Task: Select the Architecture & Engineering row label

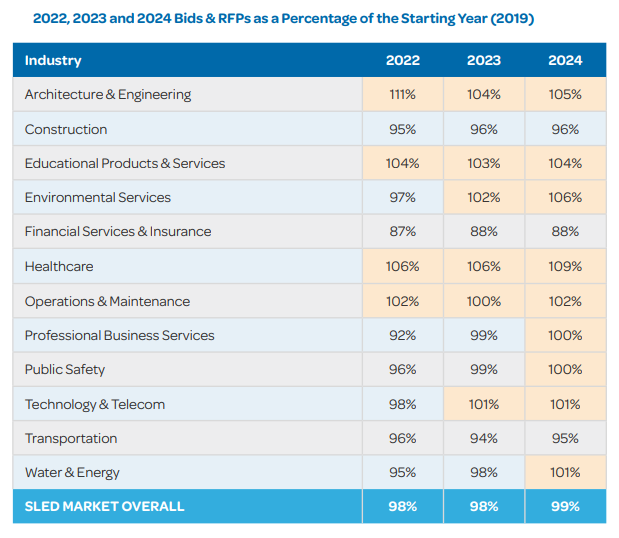Action: point(108,95)
